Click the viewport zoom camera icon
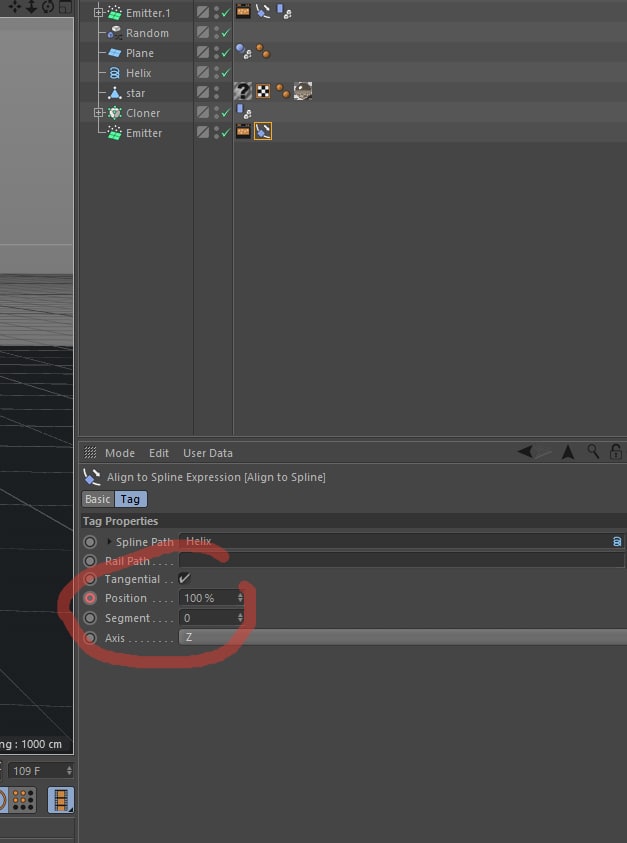 [x=31, y=6]
